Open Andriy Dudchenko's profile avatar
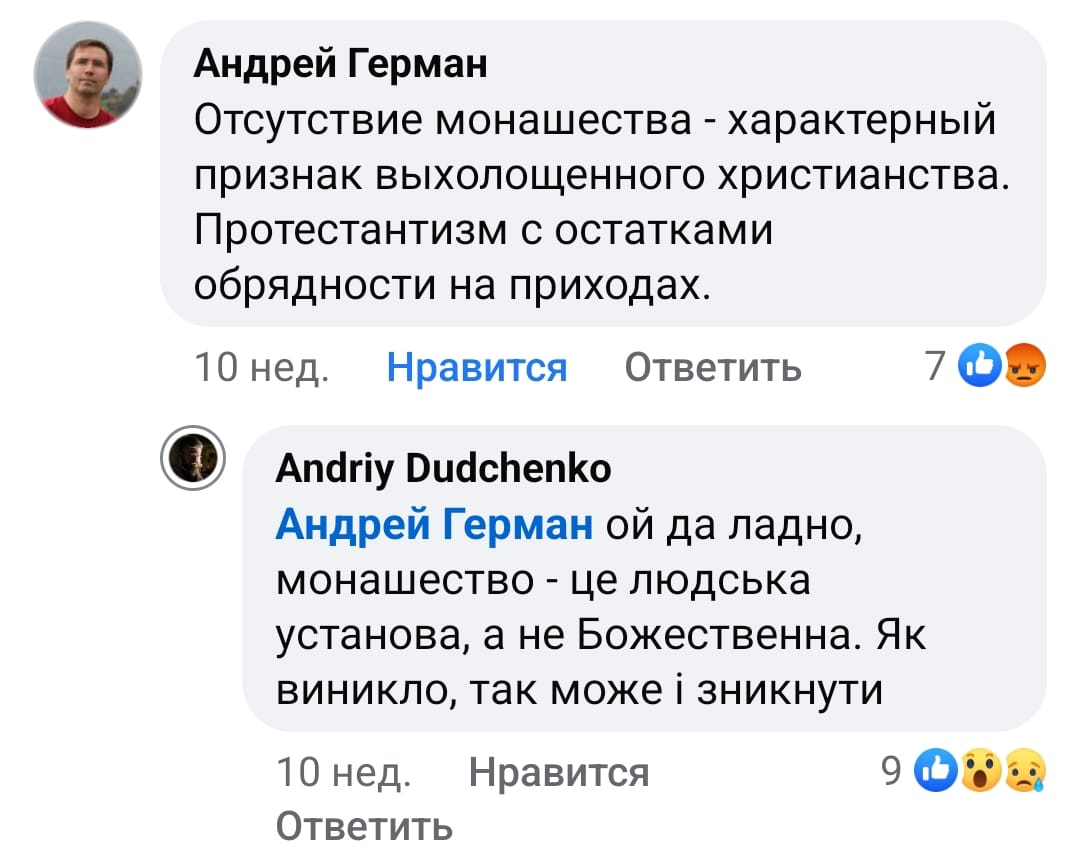Viewport: 1080px width, 854px height. click(193, 458)
